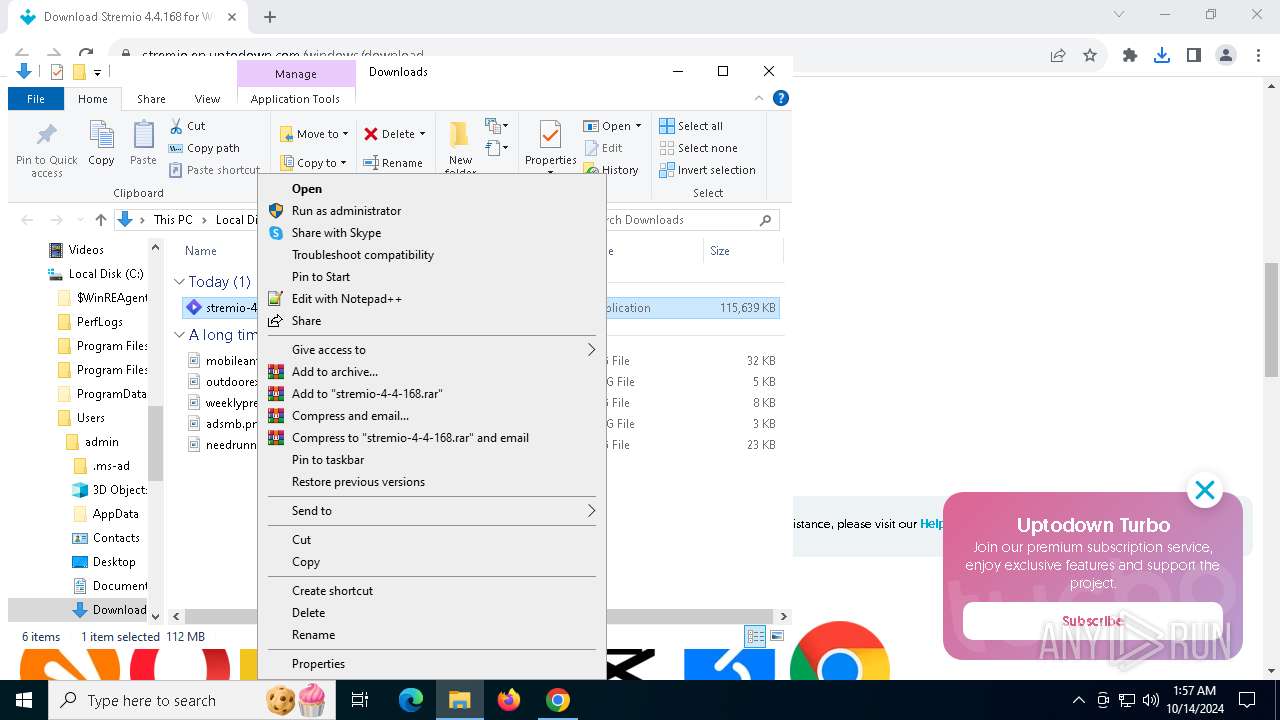Image resolution: width=1280 pixels, height=720 pixels.
Task: Collapse the Today (1) group
Action: [x=180, y=282]
